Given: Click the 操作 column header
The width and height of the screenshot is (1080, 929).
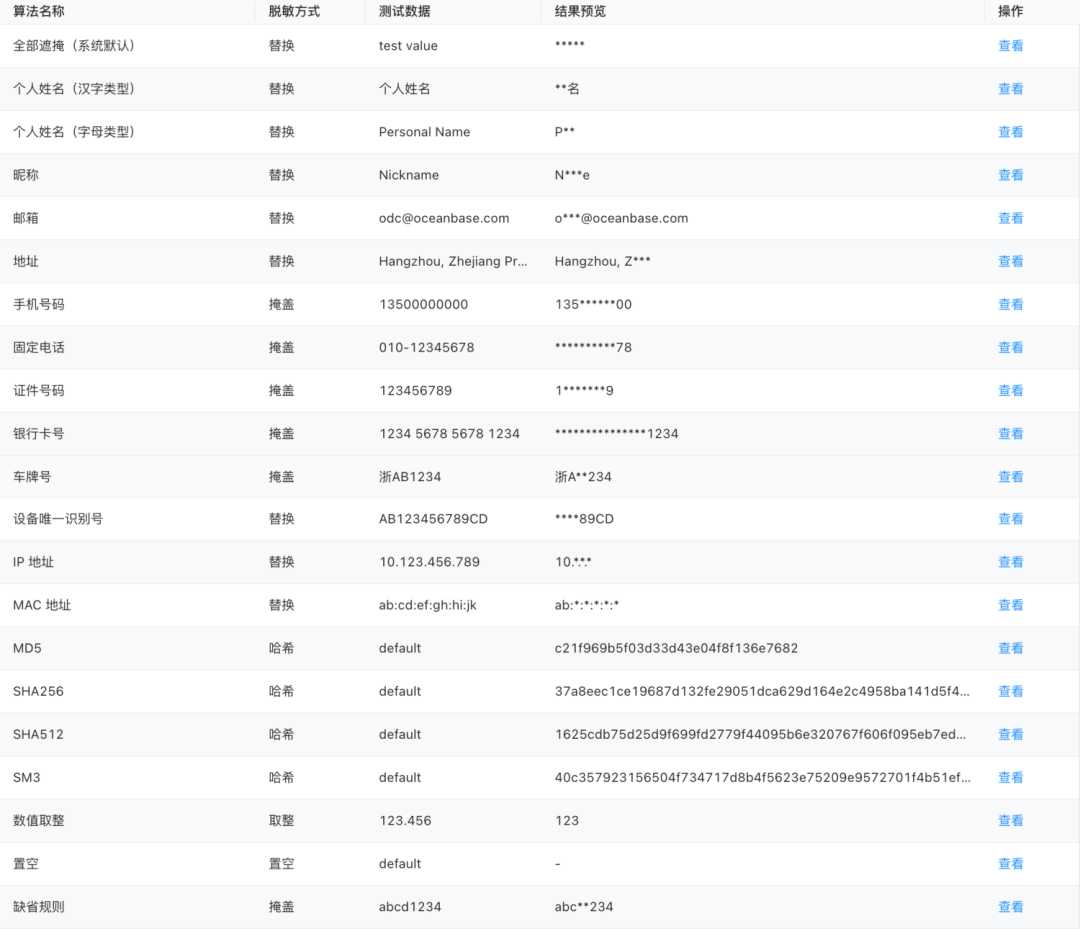Looking at the screenshot, I should pos(1010,11).
